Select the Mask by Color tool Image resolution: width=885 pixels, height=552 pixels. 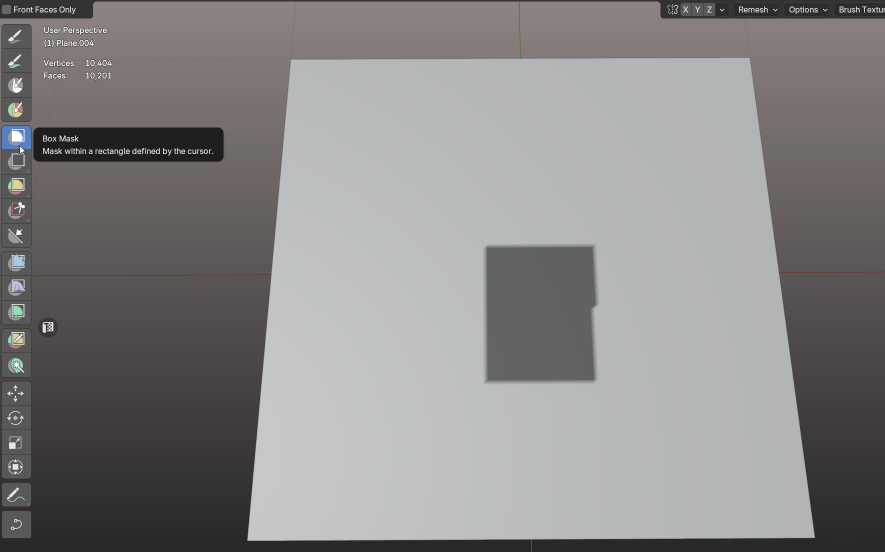coord(16,365)
